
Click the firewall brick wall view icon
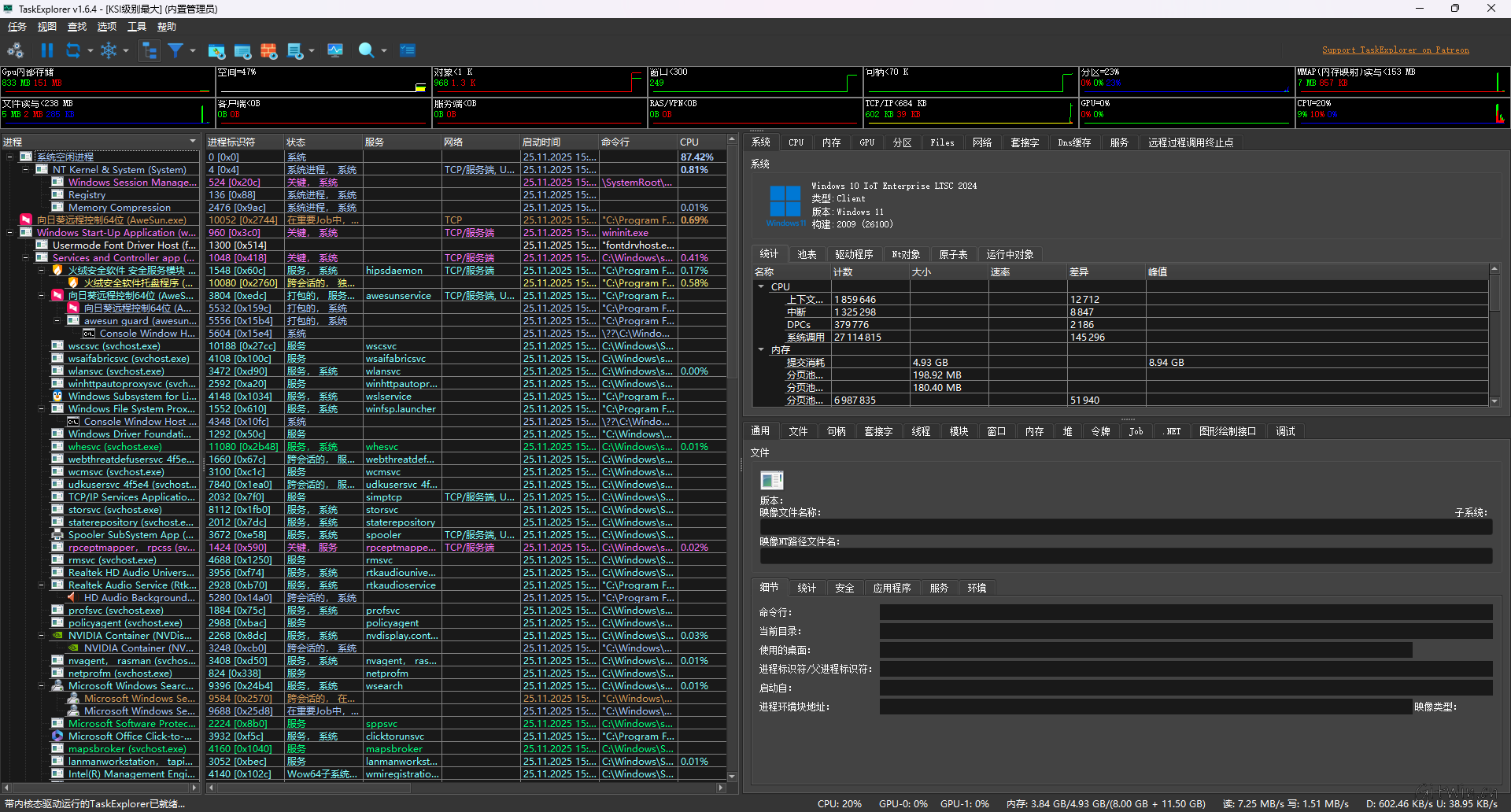click(269, 51)
